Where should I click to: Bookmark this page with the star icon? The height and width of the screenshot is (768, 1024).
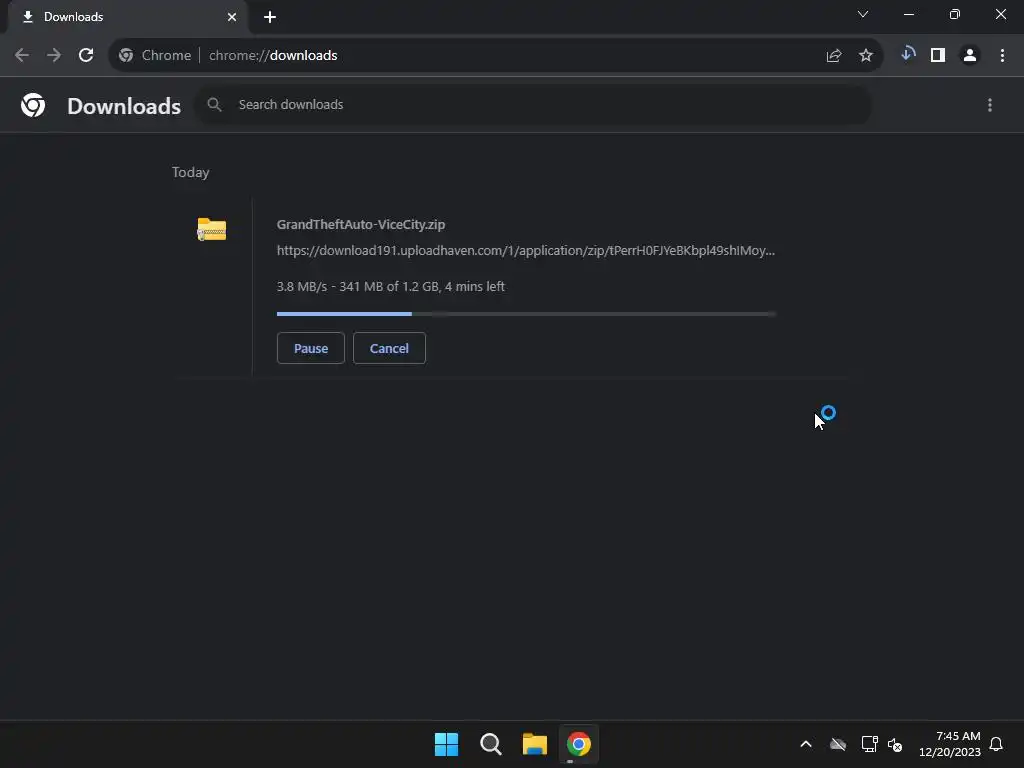[866, 56]
